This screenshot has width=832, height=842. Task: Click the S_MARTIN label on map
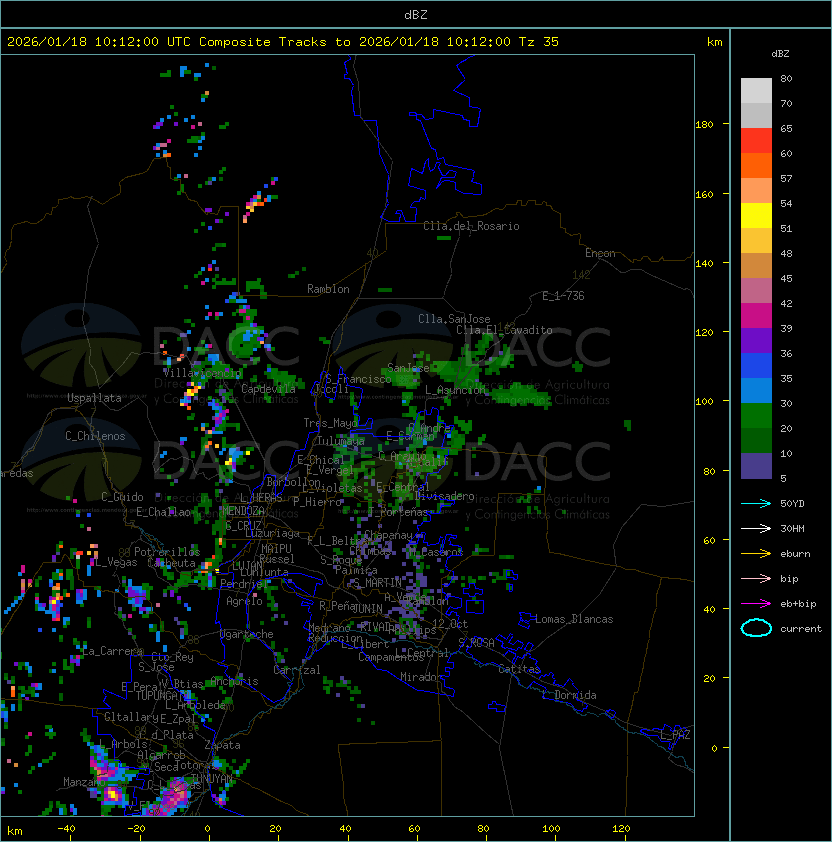(x=378, y=582)
